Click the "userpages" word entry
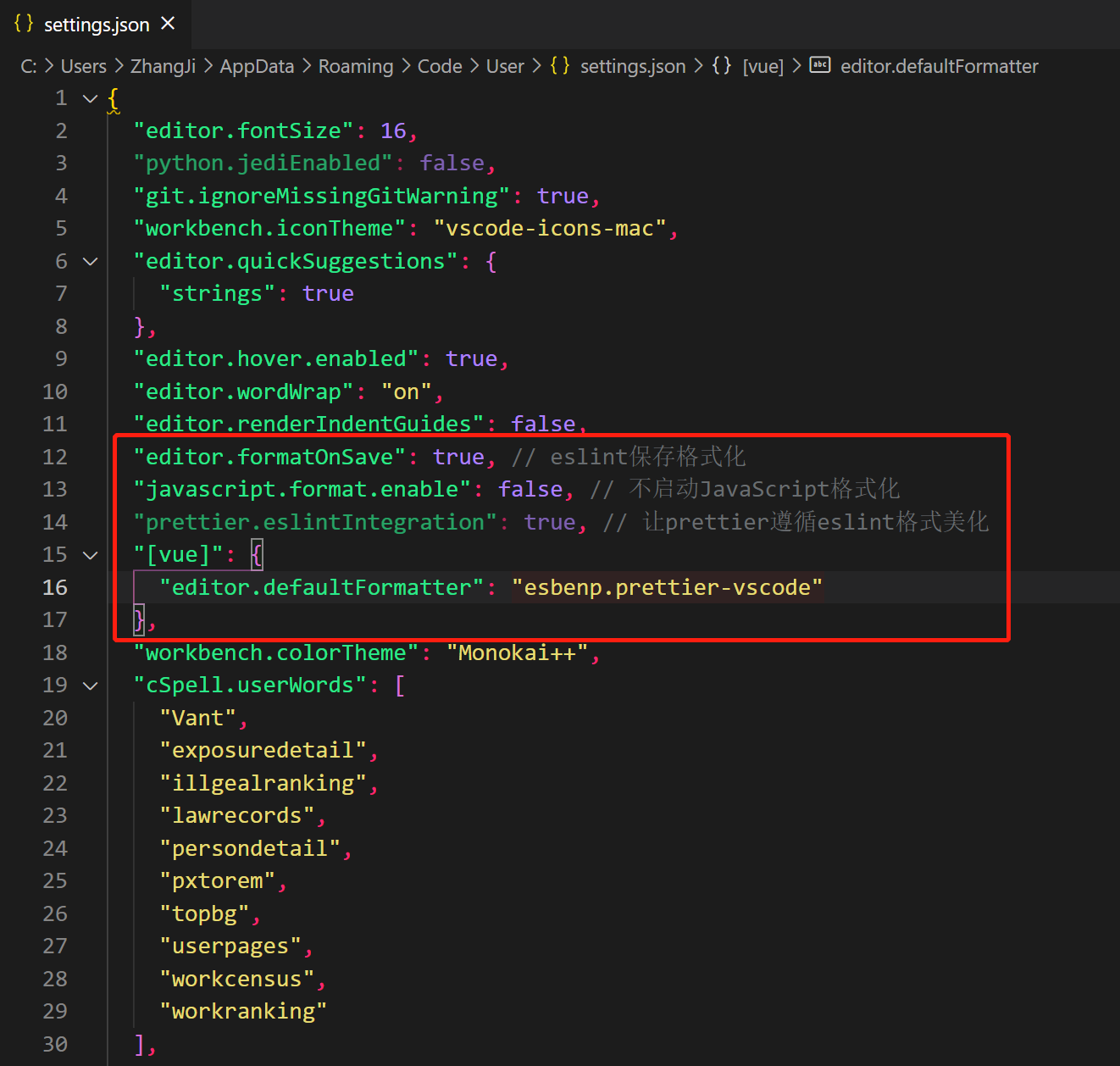This screenshot has height=1066, width=1120. click(230, 946)
